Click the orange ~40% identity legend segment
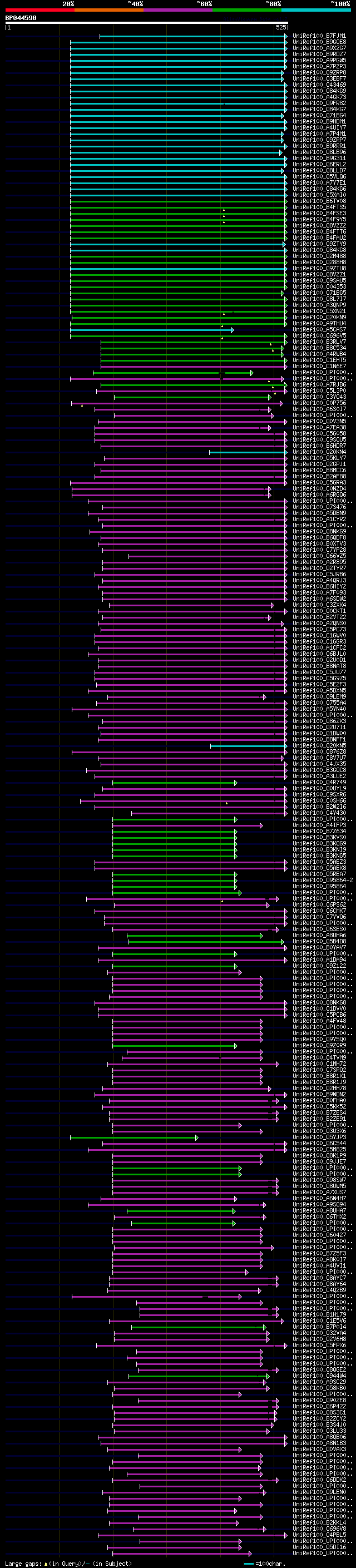This screenshot has height=1568, width=356. (x=109, y=11)
